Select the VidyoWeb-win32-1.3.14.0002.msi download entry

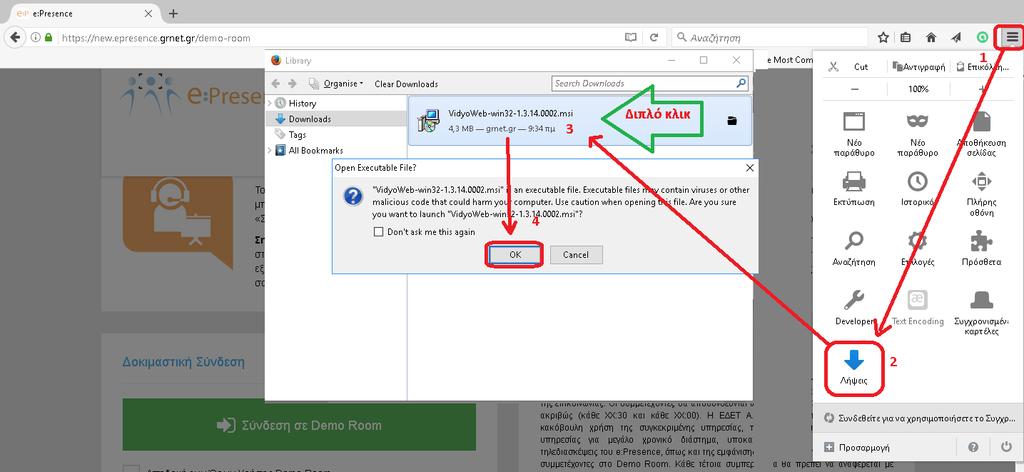coord(580,121)
